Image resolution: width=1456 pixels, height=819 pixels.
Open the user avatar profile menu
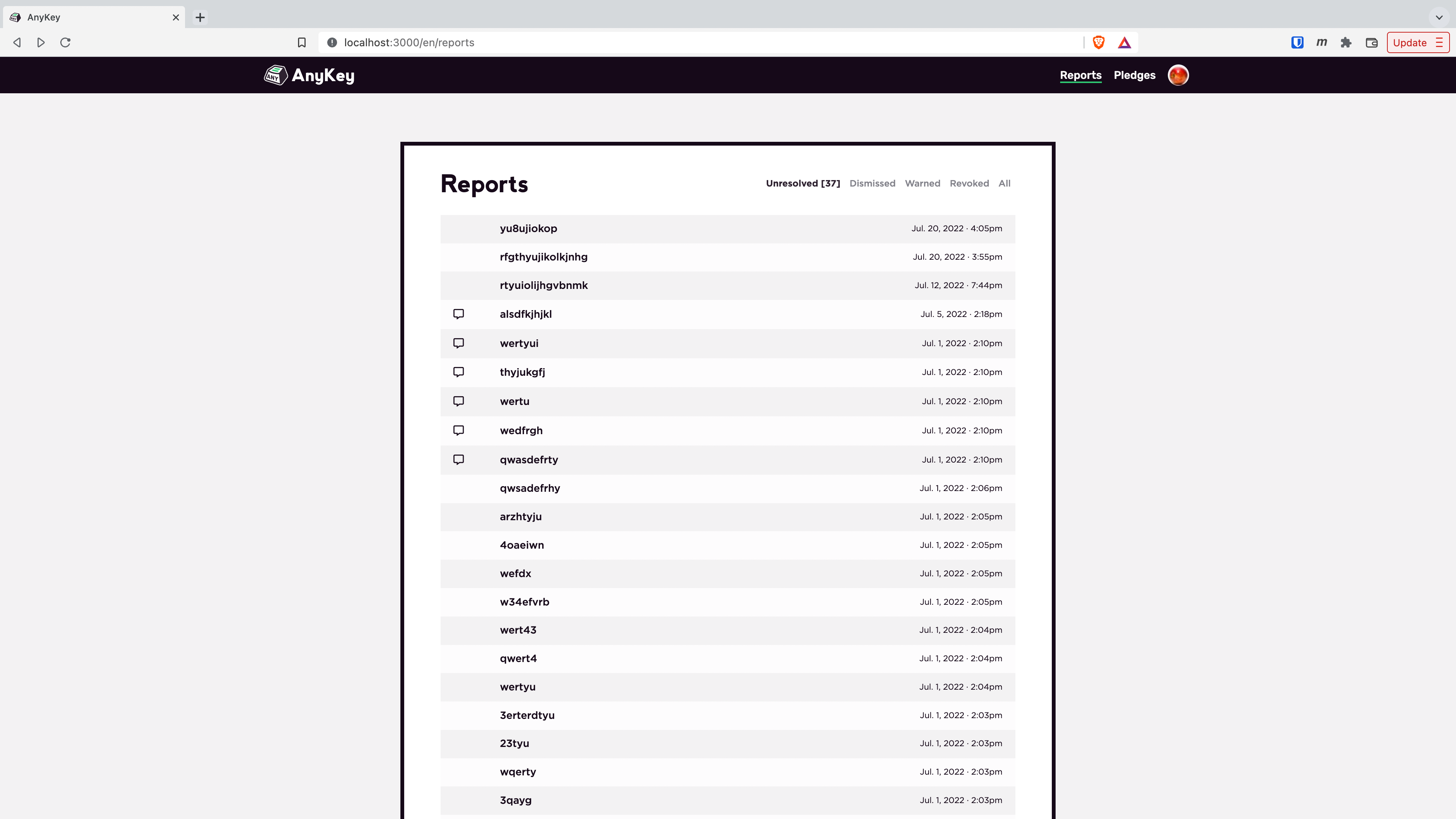click(x=1178, y=75)
